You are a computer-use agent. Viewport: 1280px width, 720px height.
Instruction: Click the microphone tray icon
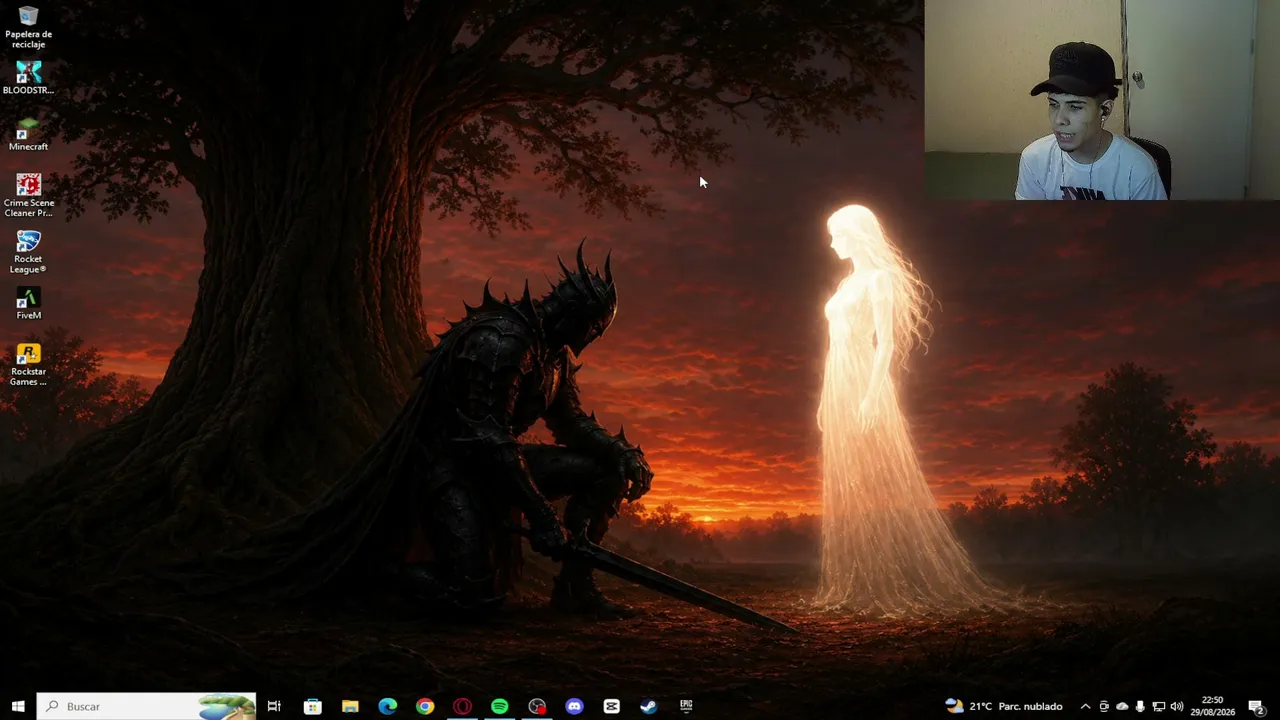(1140, 706)
